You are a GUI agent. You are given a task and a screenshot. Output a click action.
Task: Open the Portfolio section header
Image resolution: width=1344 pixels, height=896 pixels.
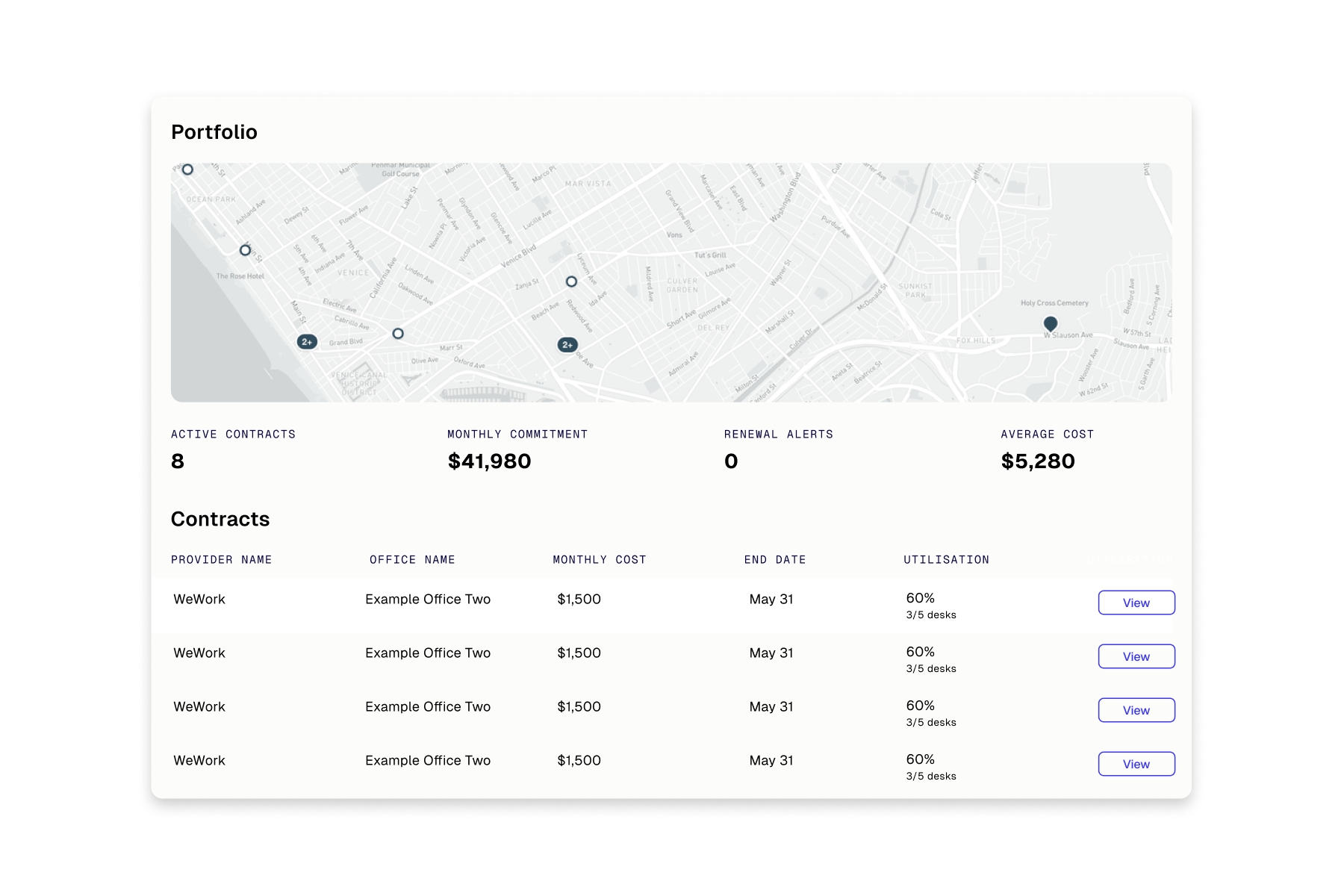(214, 131)
